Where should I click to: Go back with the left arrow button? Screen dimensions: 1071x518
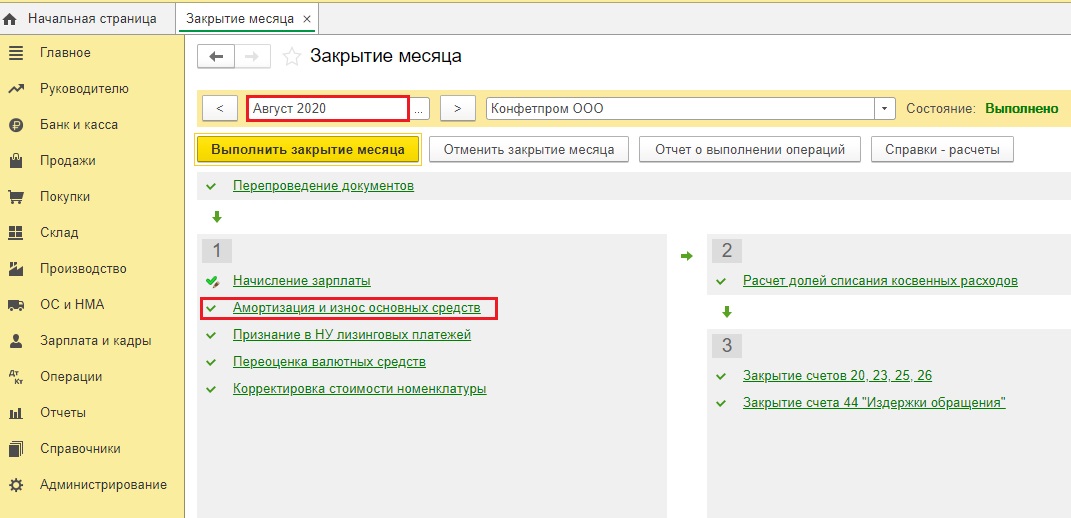[216, 56]
